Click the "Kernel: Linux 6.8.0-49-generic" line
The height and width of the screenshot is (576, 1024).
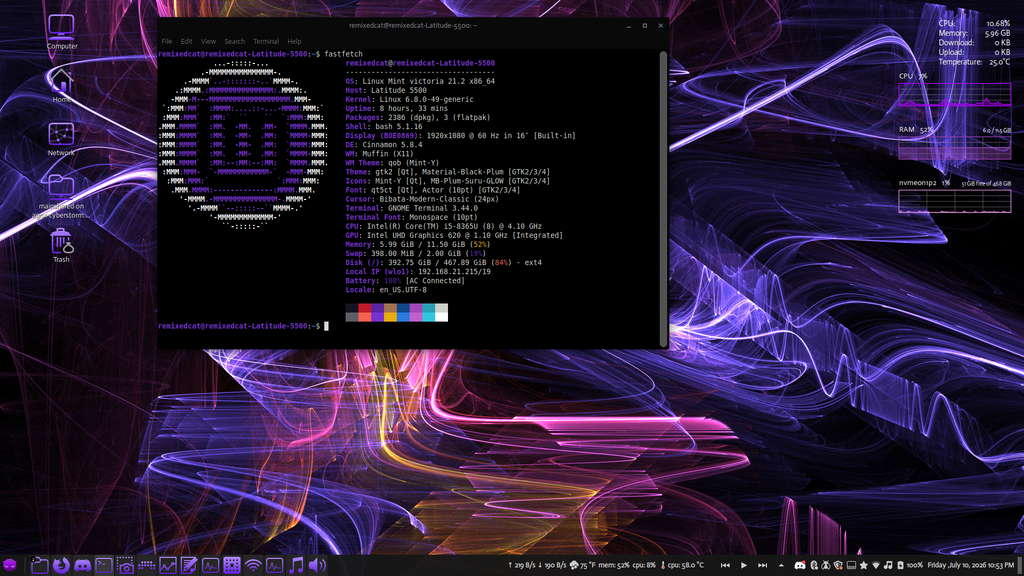pyautogui.click(x=409, y=99)
